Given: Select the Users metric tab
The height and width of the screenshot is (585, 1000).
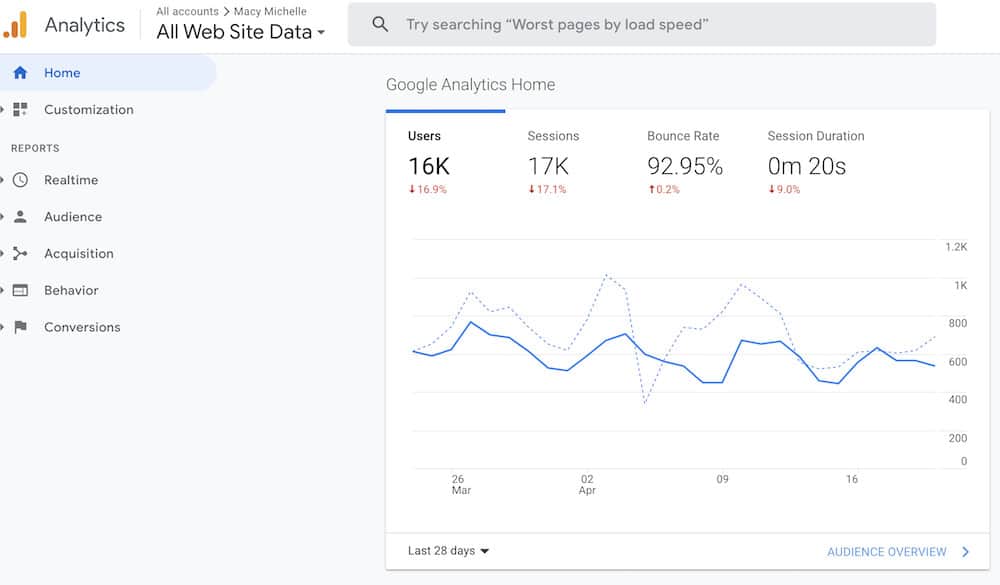Looking at the screenshot, I should 445,159.
